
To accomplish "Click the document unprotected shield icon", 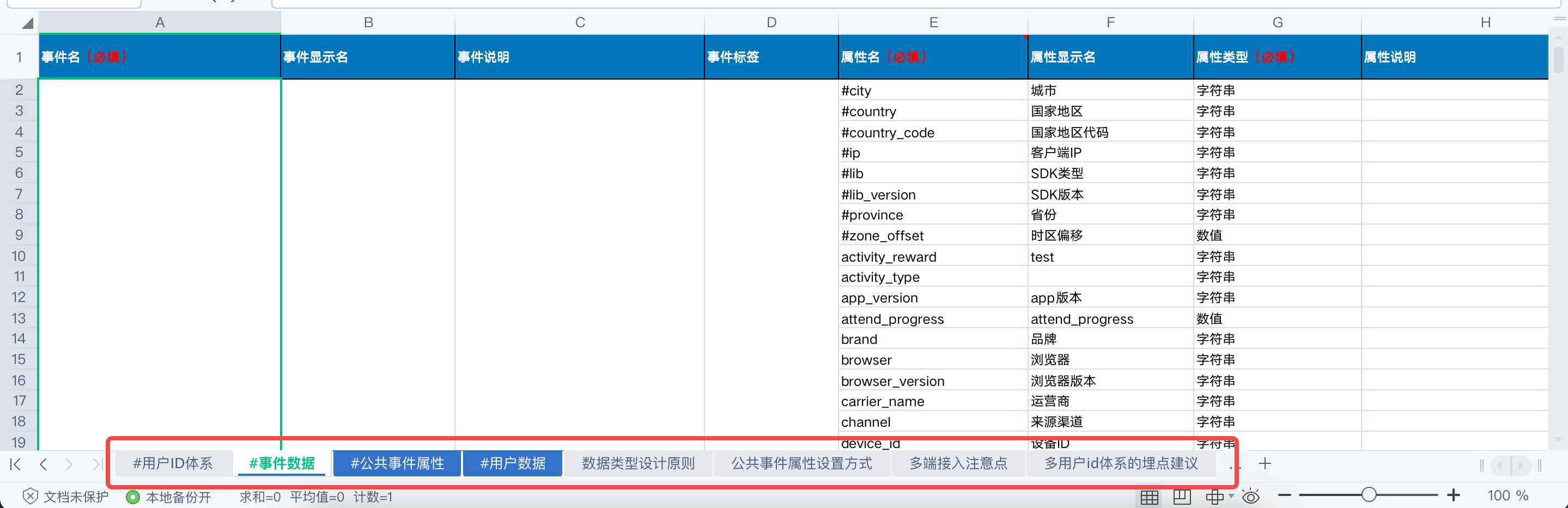I will pyautogui.click(x=31, y=497).
